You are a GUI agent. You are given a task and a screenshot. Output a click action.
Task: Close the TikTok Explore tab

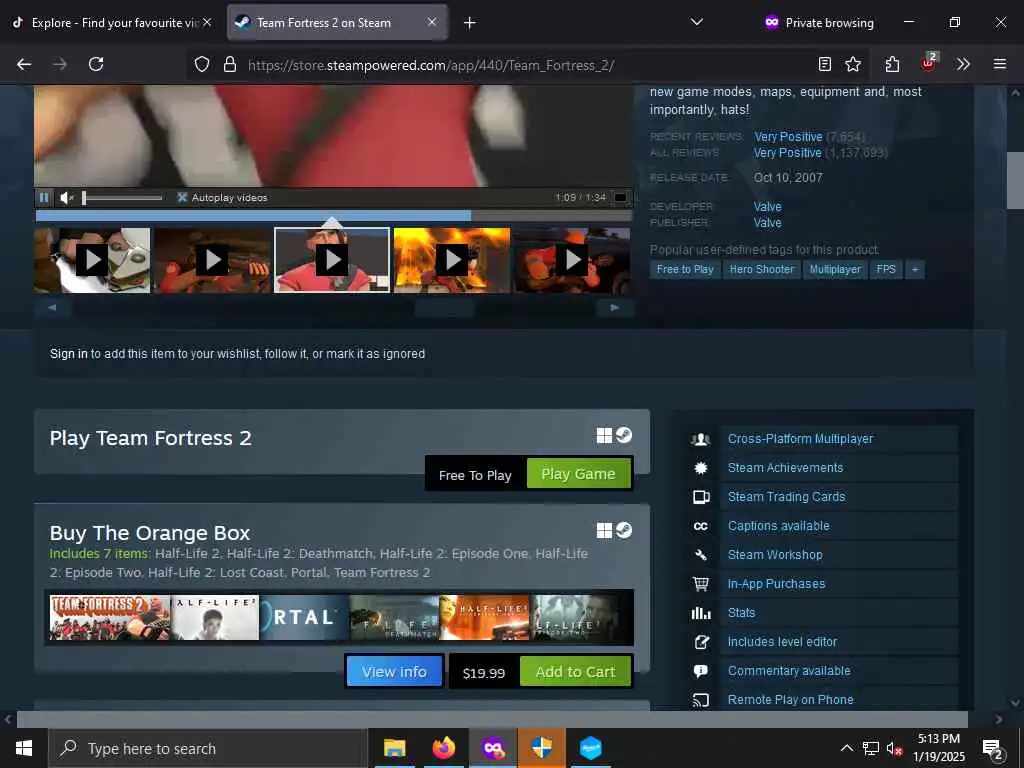click(207, 22)
